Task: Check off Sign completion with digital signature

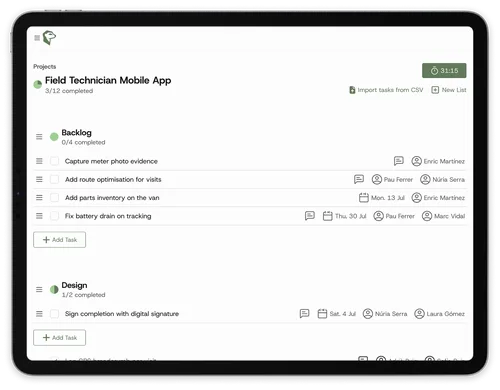Action: coord(54,314)
